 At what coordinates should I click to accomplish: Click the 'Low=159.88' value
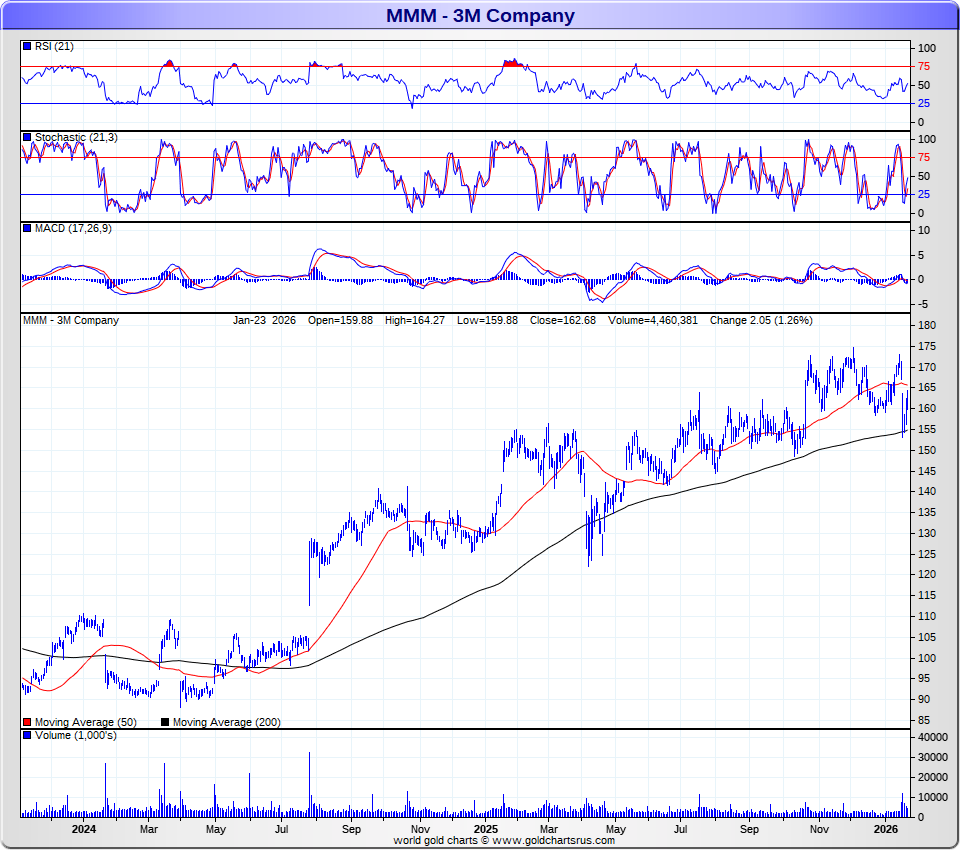[x=487, y=320]
